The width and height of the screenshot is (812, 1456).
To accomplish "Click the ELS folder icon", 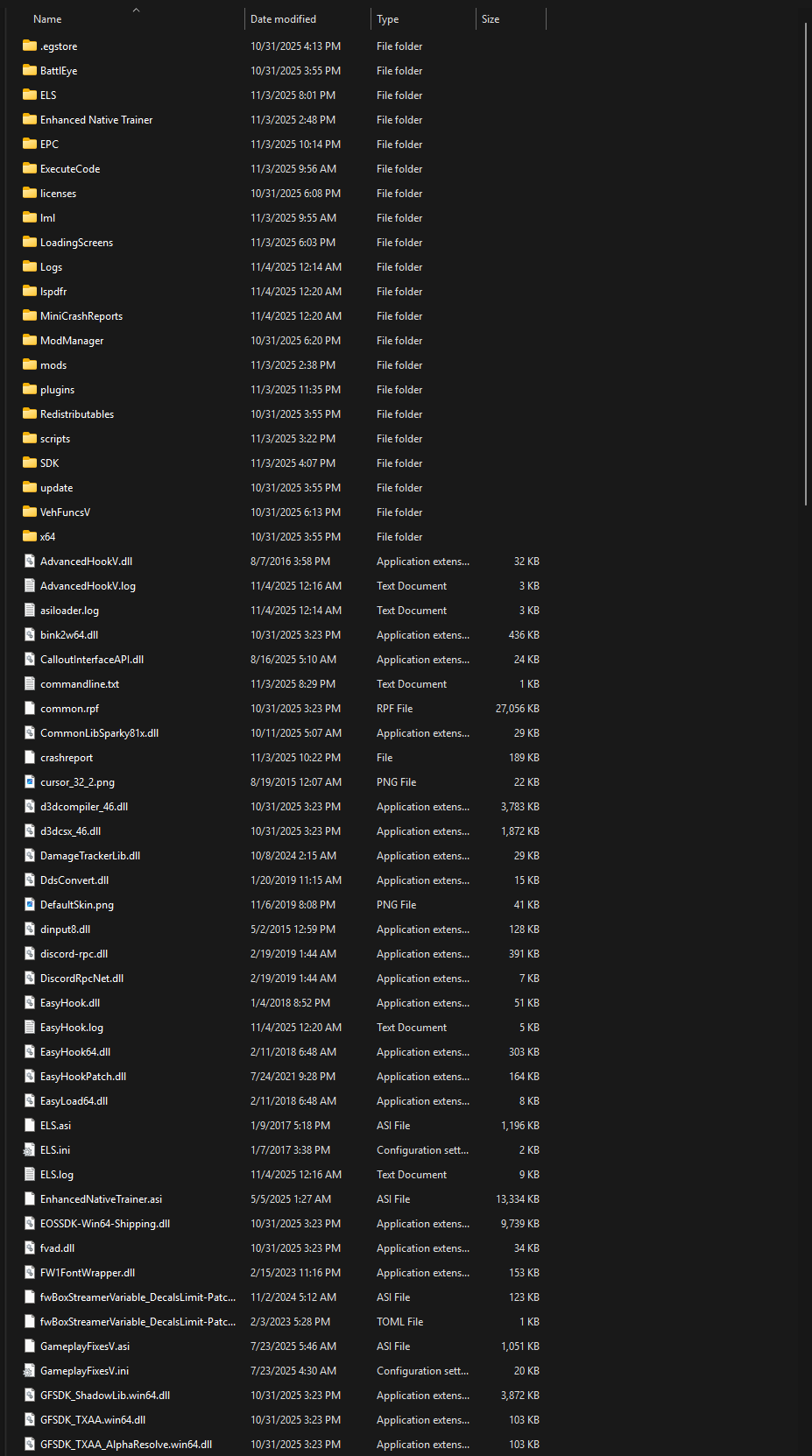I will [30, 95].
